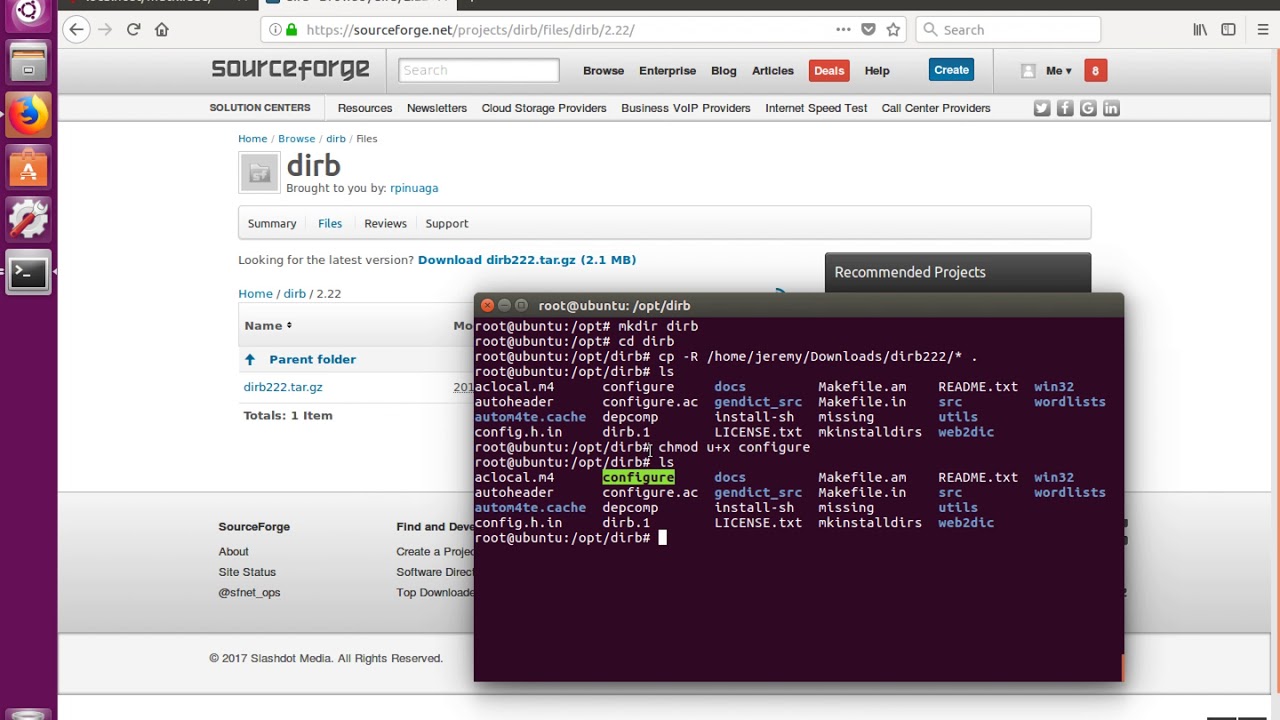
Task: Open Cloud Storage Providers link
Action: click(x=544, y=108)
